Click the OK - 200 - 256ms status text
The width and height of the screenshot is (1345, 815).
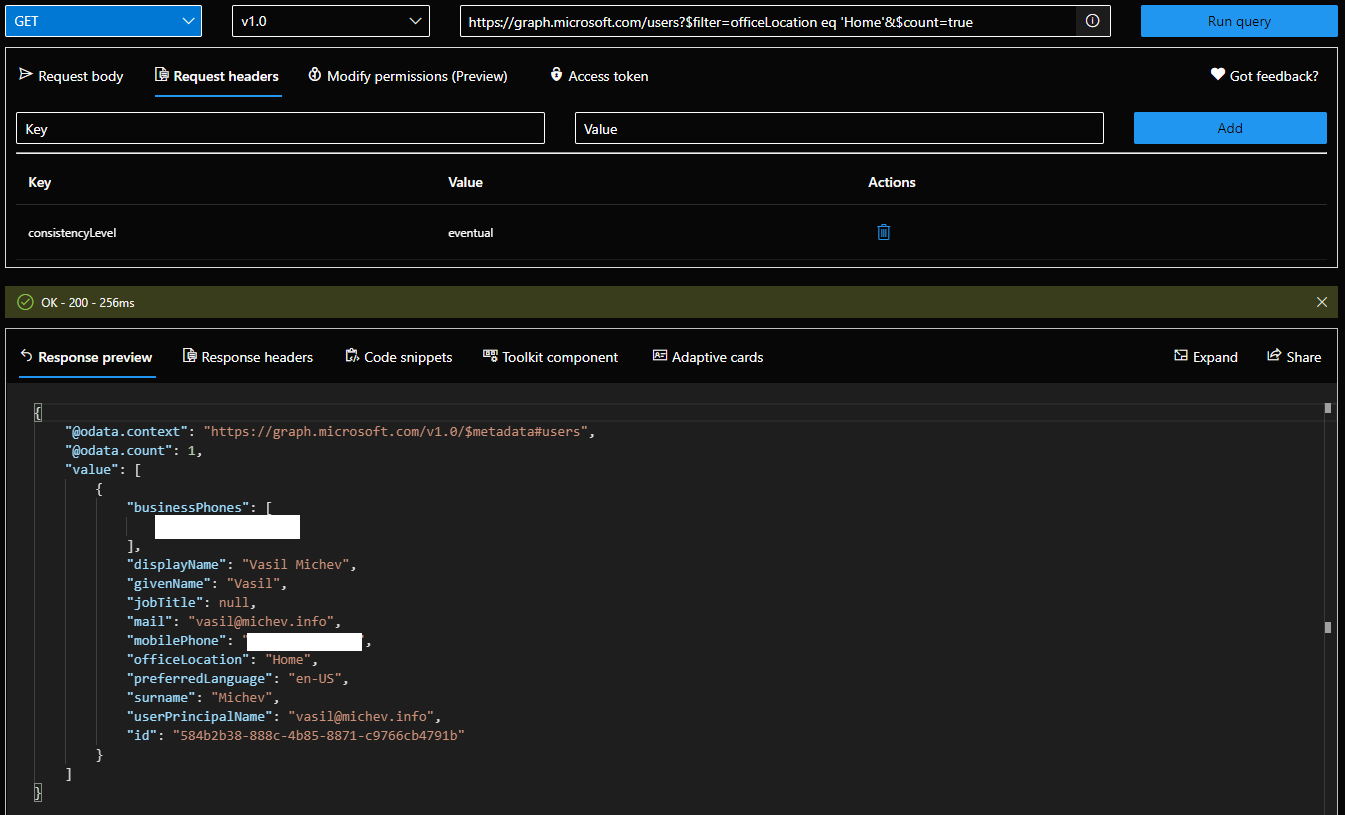[88, 302]
